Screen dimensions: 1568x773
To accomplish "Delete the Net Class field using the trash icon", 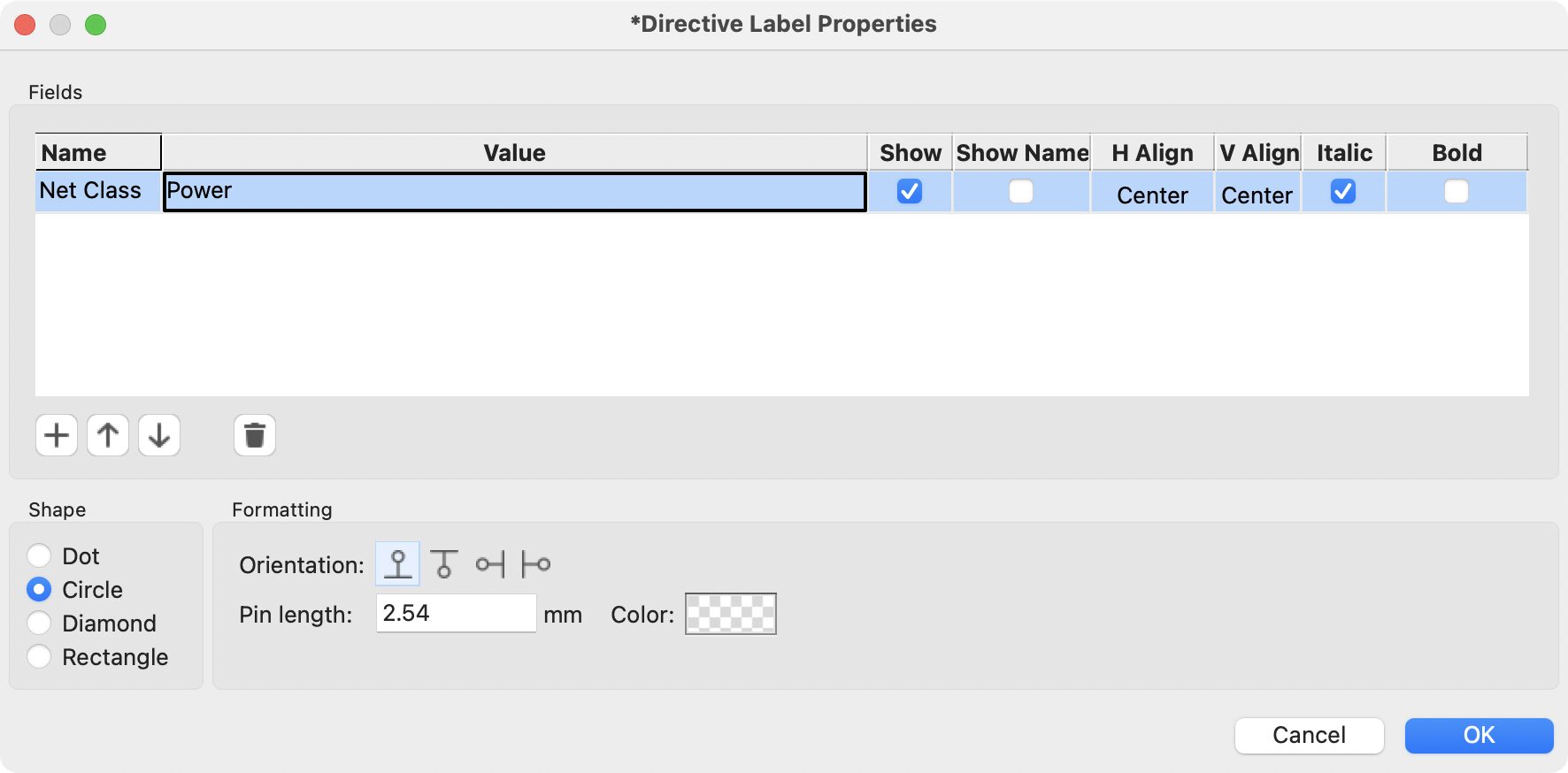I will 255,435.
